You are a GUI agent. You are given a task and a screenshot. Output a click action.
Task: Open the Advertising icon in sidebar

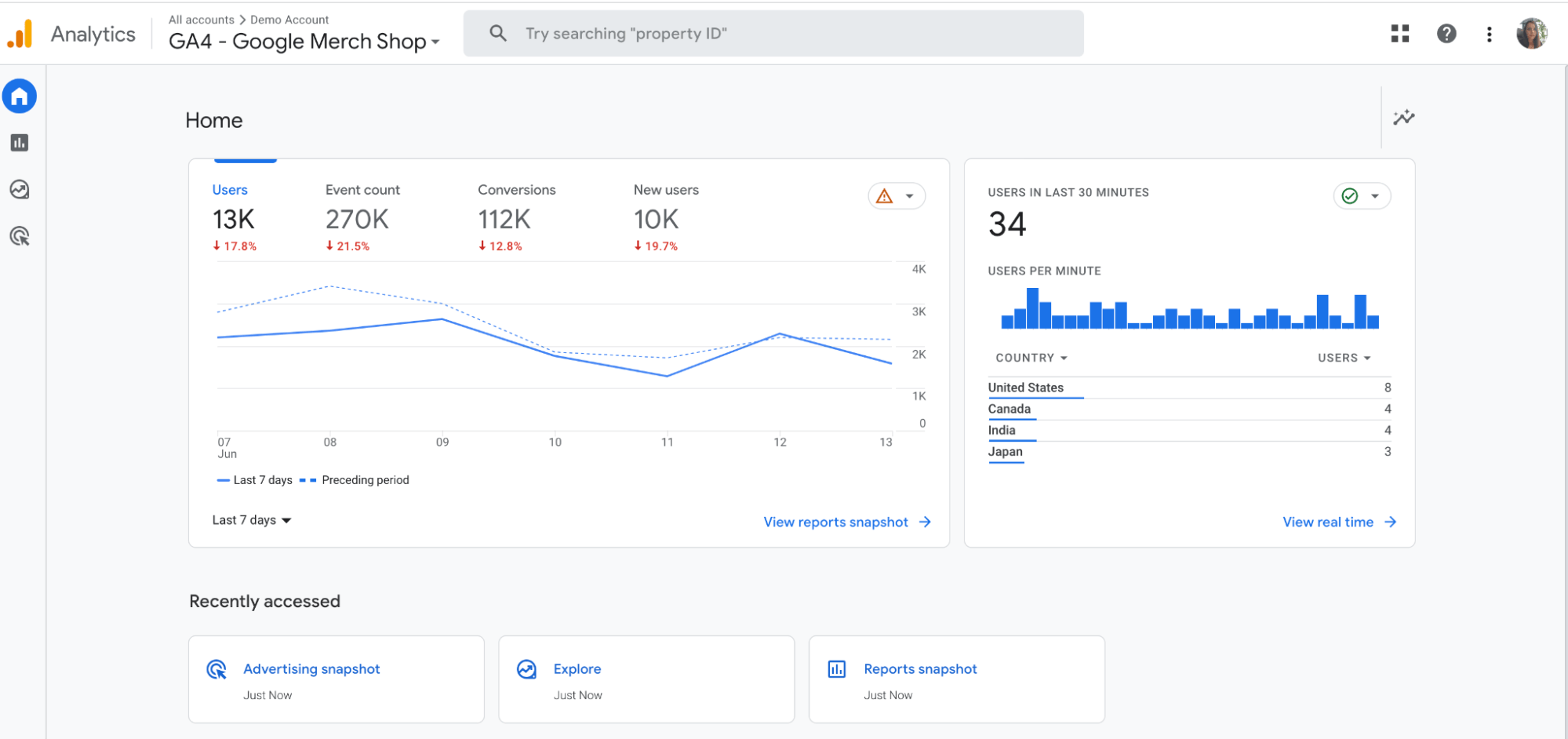tap(20, 236)
